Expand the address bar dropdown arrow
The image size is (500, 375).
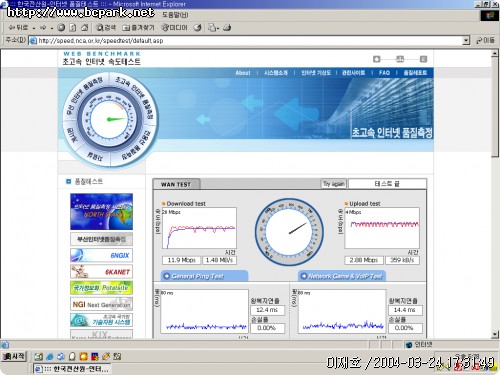[x=466, y=41]
